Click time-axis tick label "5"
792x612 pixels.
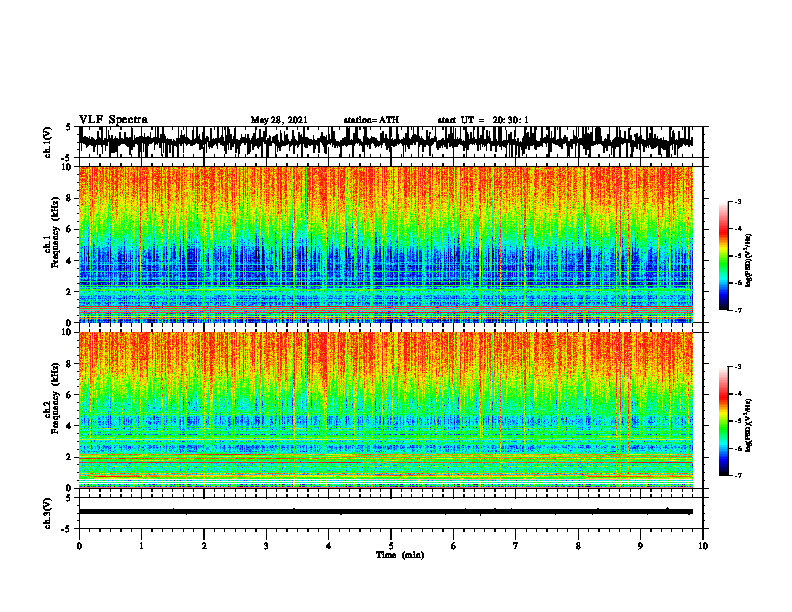coord(391,546)
